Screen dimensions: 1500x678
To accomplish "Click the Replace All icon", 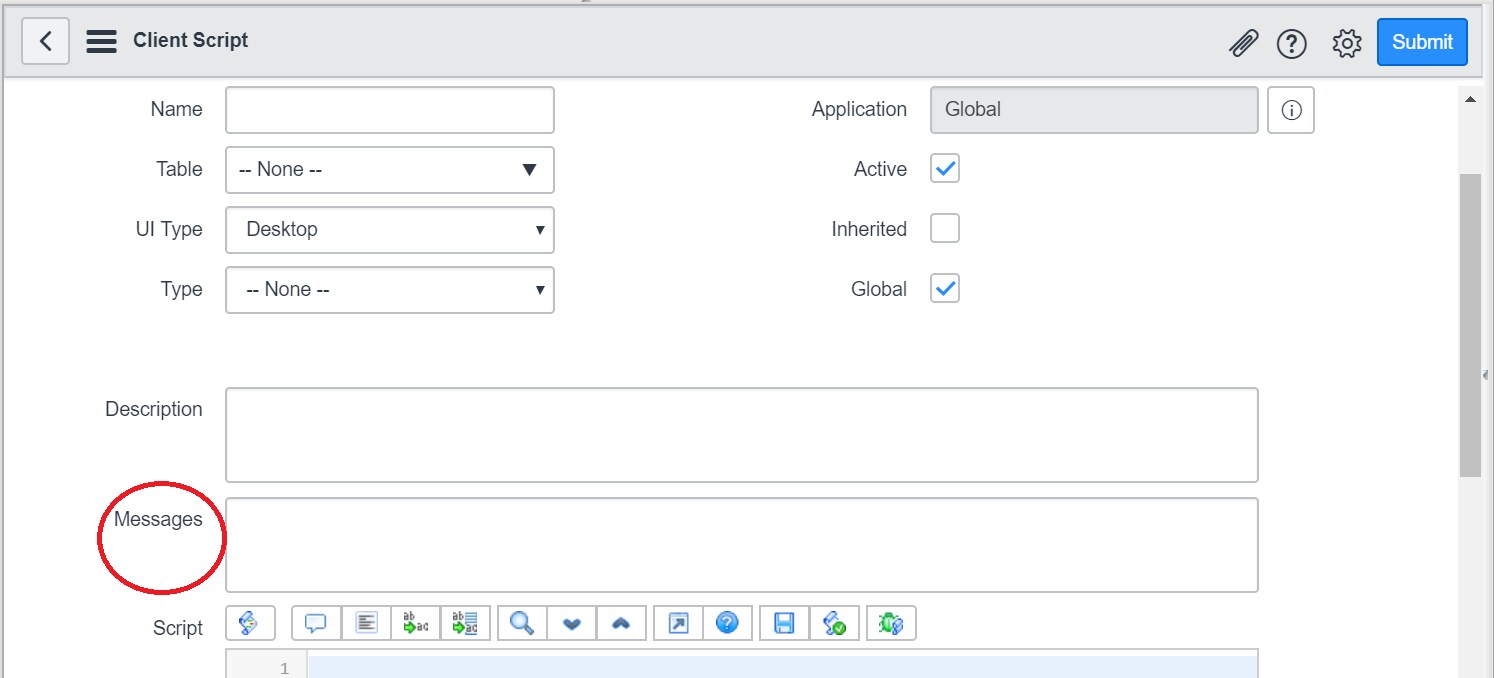I will coord(465,622).
